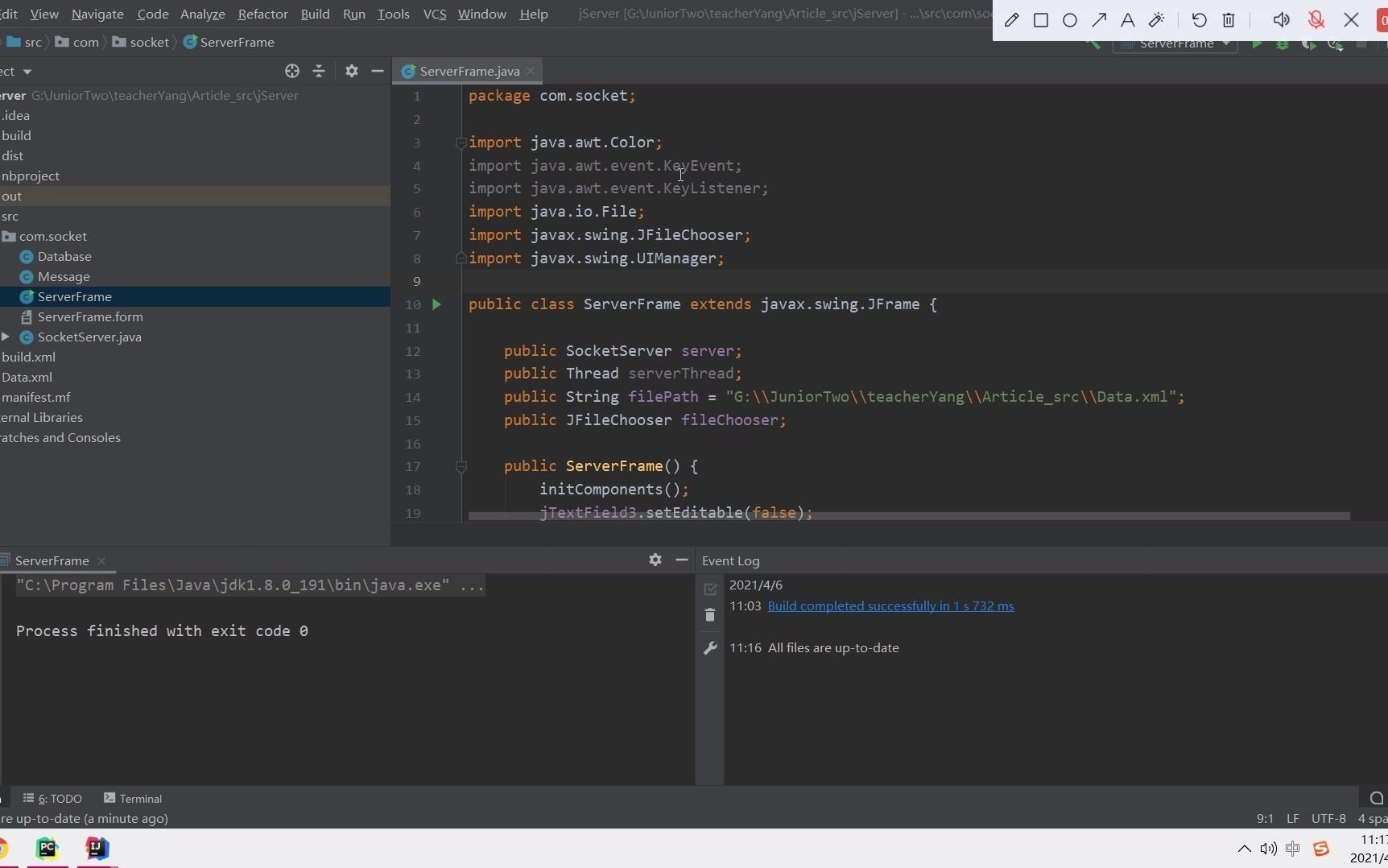This screenshot has width=1388, height=868.
Task: Toggle the speaker sound in recorder toolbar
Action: pos(1281,20)
